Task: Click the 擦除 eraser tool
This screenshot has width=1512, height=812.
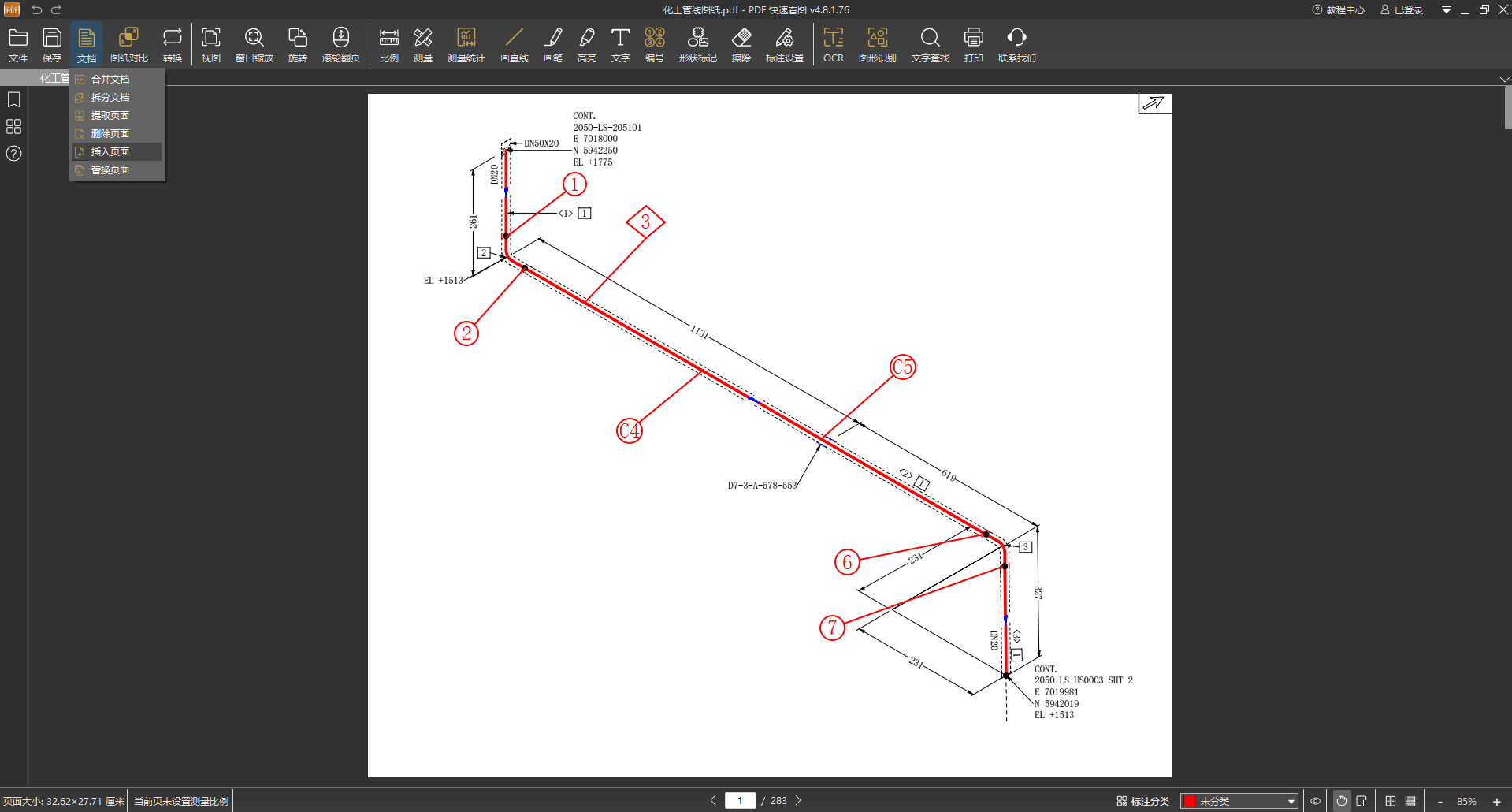Action: [x=741, y=45]
